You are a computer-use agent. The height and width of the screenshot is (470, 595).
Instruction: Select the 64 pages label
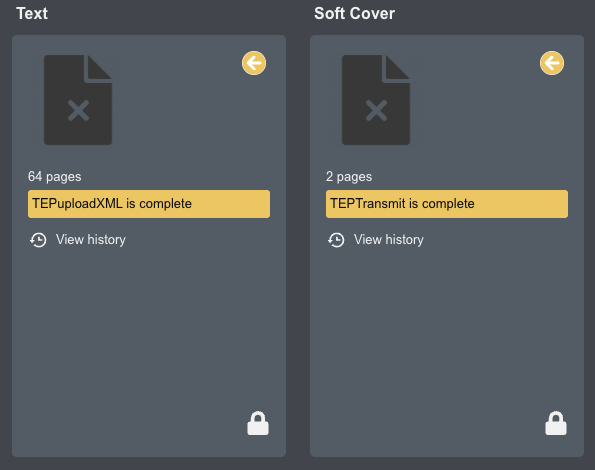[x=55, y=177]
